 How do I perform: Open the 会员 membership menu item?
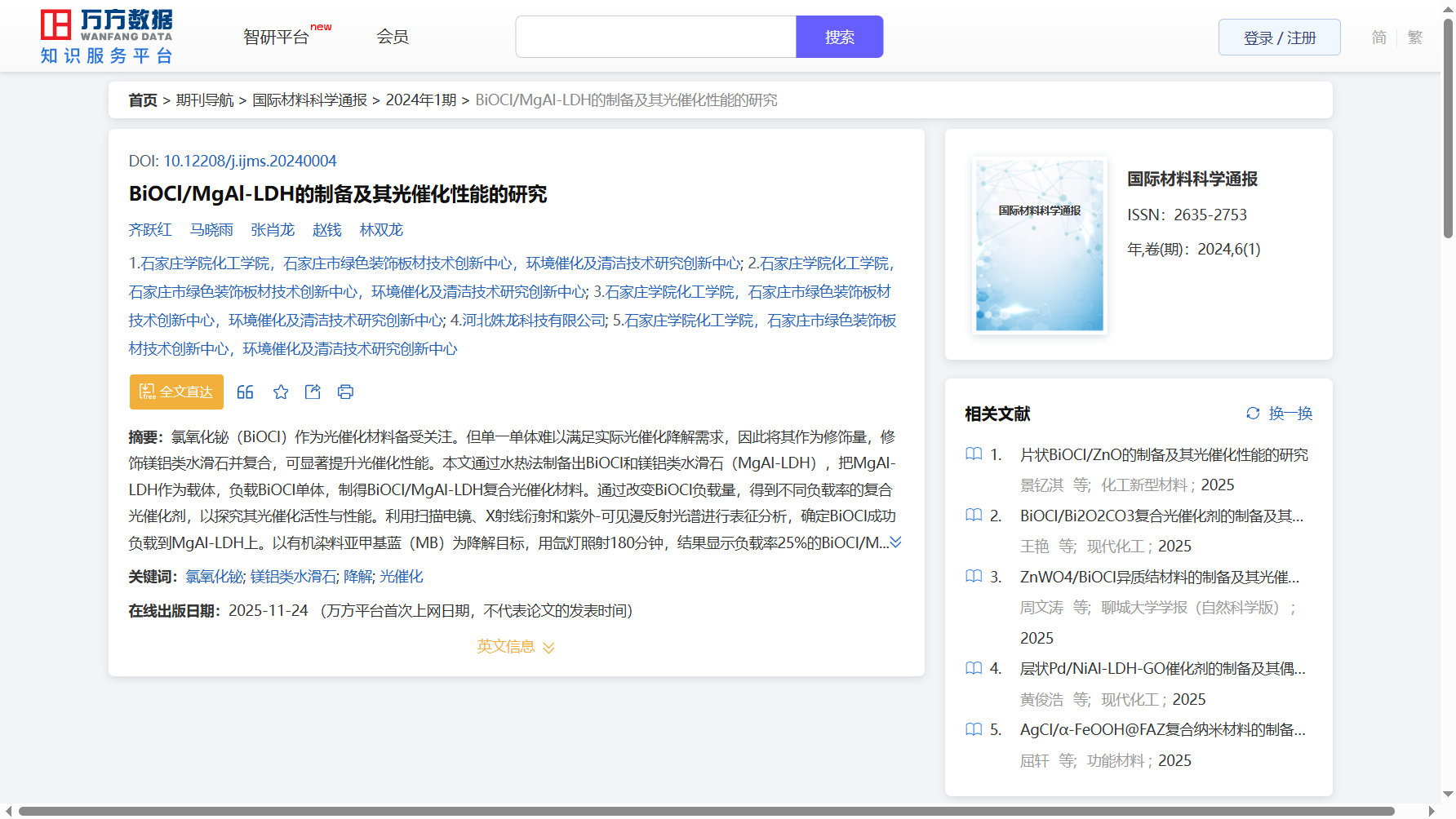[x=393, y=37]
